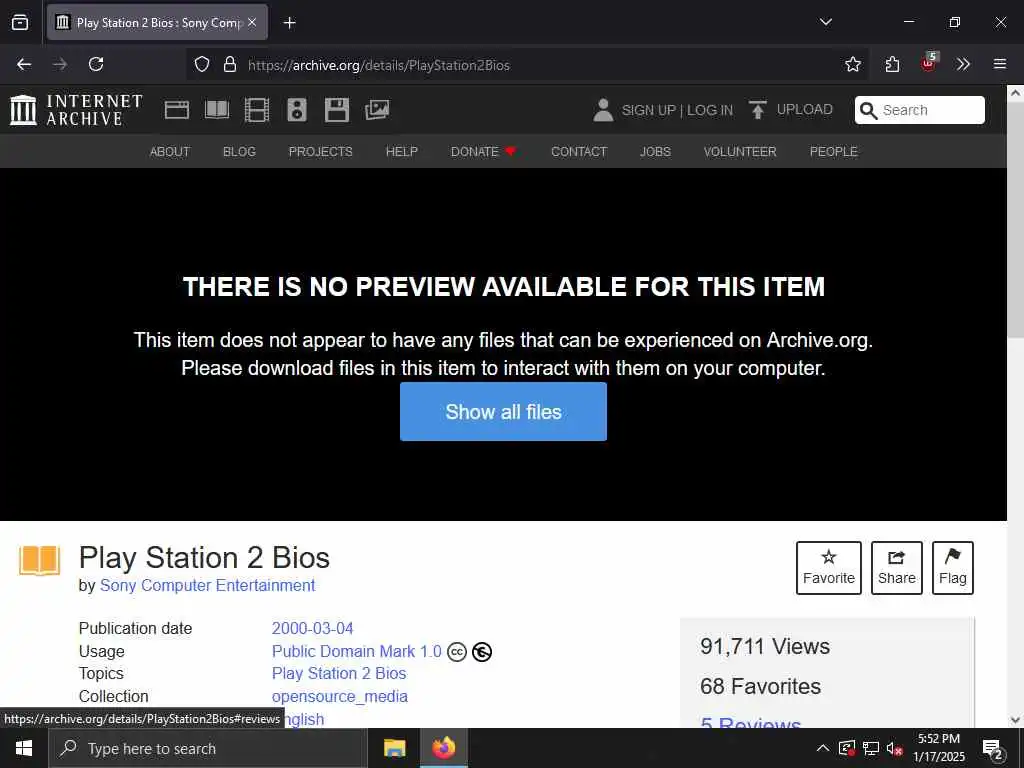This screenshot has width=1024, height=768.
Task: Open the DONATE menu item
Action: (x=483, y=152)
